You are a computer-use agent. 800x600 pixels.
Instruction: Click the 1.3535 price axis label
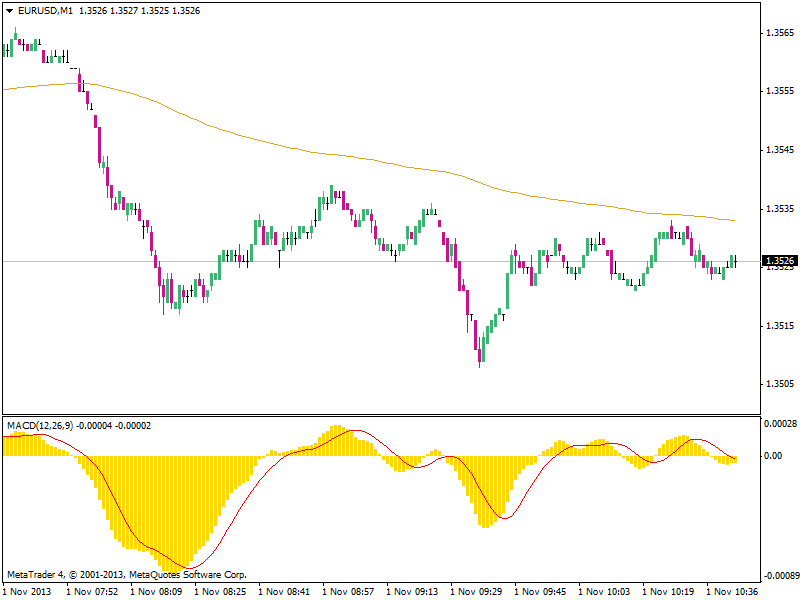(780, 209)
